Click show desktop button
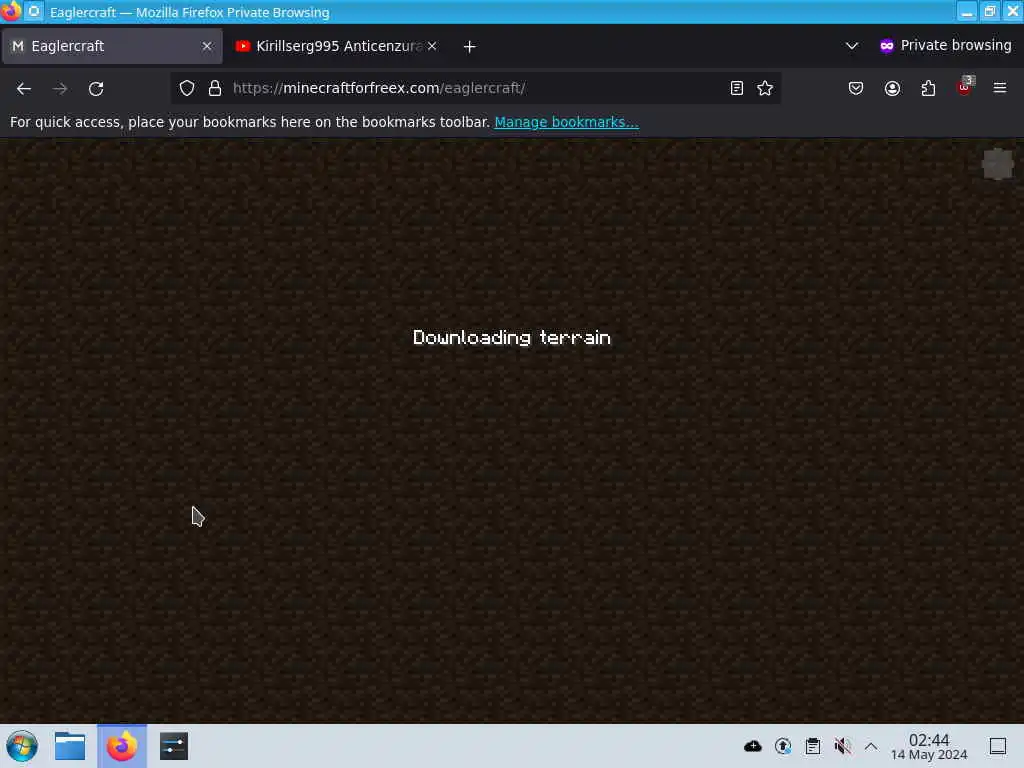Image resolution: width=1024 pixels, height=768 pixels. tap(997, 746)
